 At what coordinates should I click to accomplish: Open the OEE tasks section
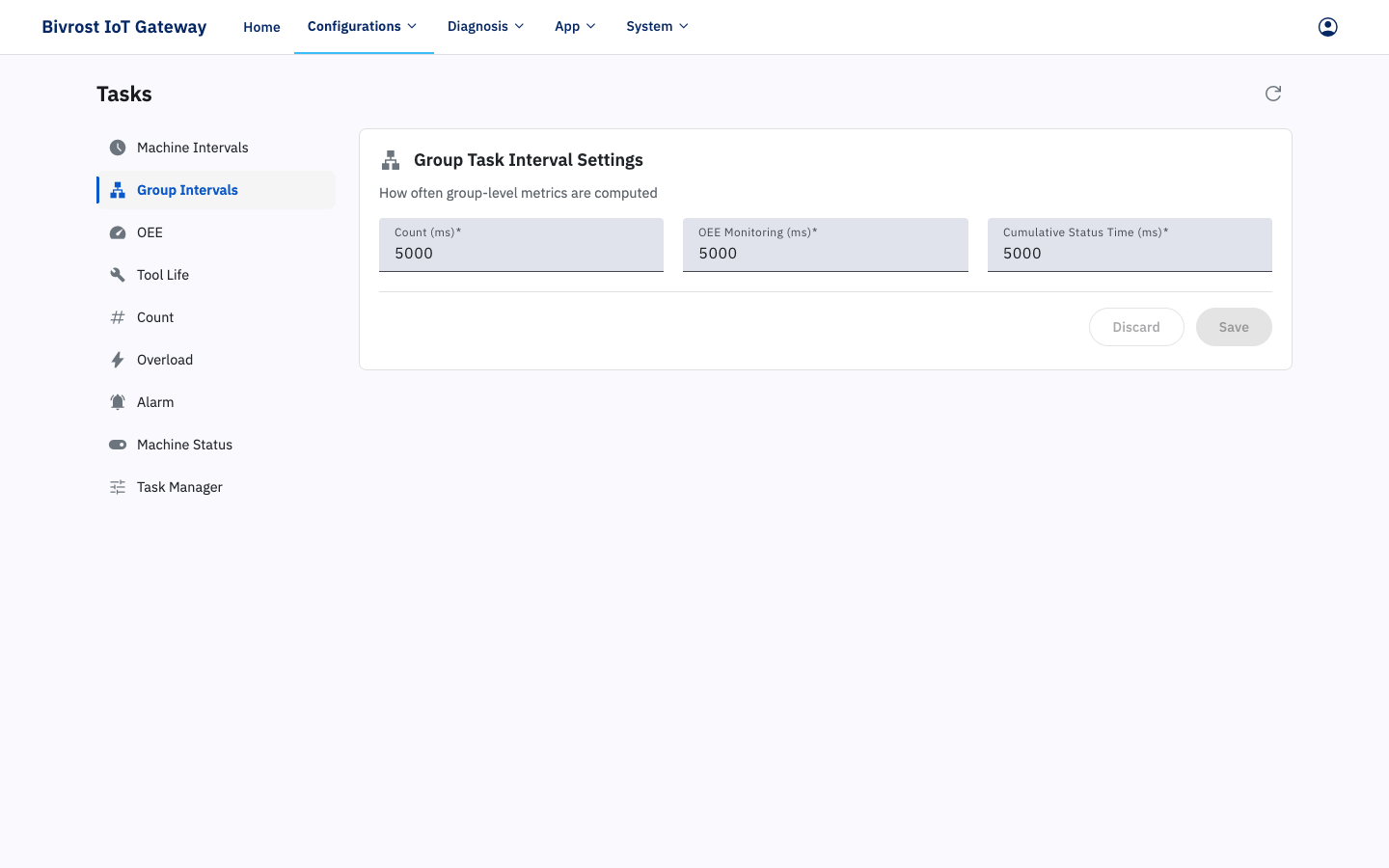pos(216,232)
